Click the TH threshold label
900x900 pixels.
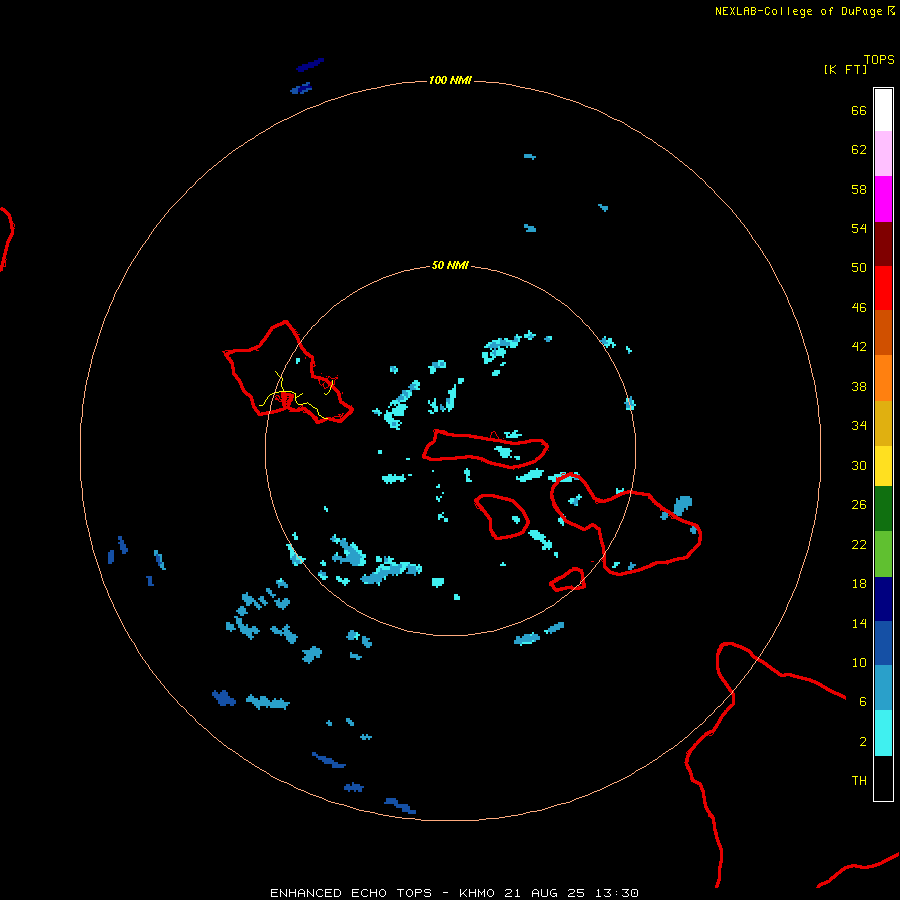[859, 780]
